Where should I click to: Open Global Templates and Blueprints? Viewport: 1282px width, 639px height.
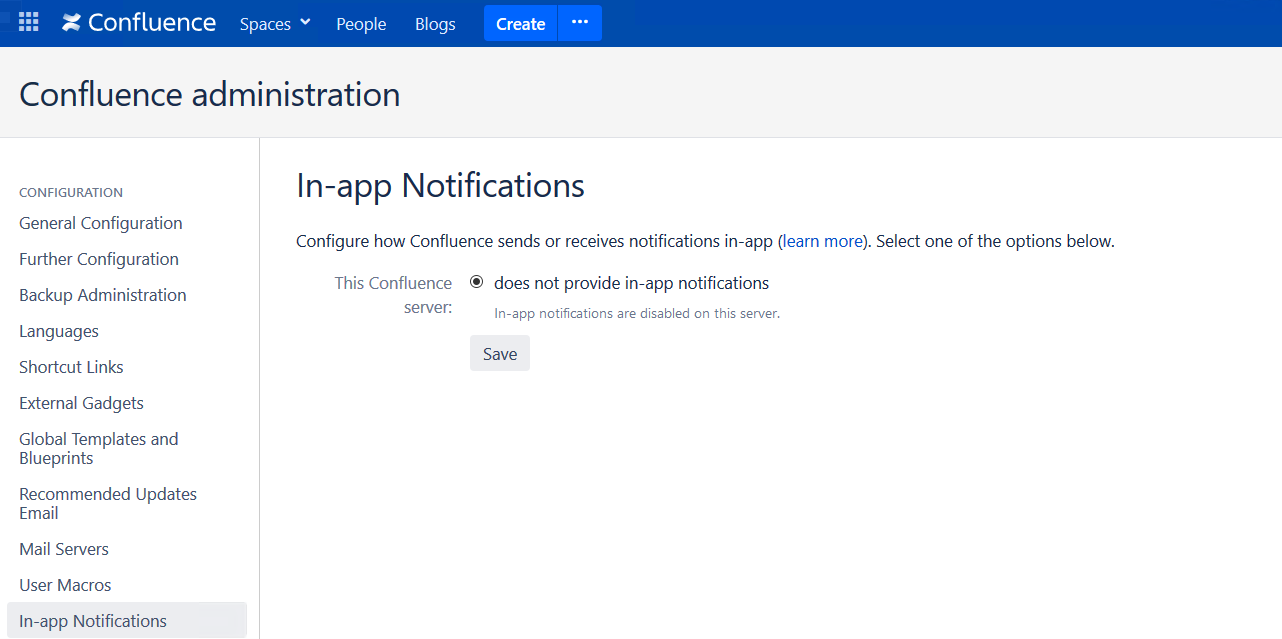click(99, 448)
